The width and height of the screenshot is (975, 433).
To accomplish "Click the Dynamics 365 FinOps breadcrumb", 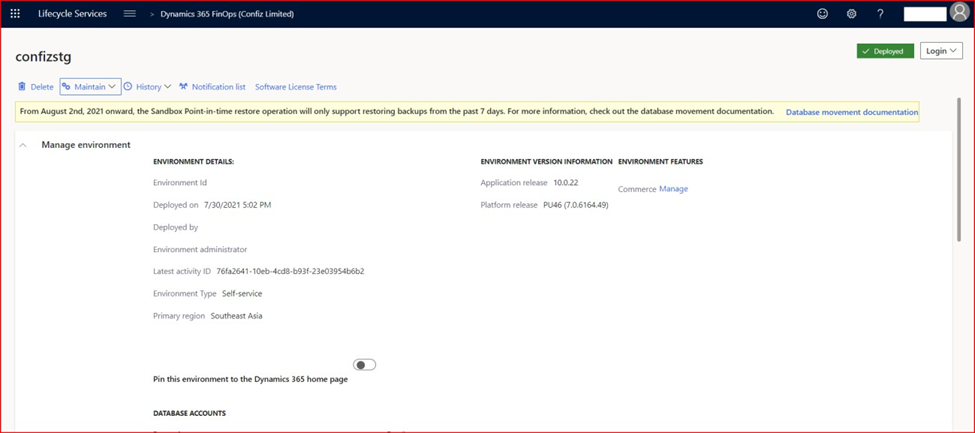I will (x=229, y=14).
